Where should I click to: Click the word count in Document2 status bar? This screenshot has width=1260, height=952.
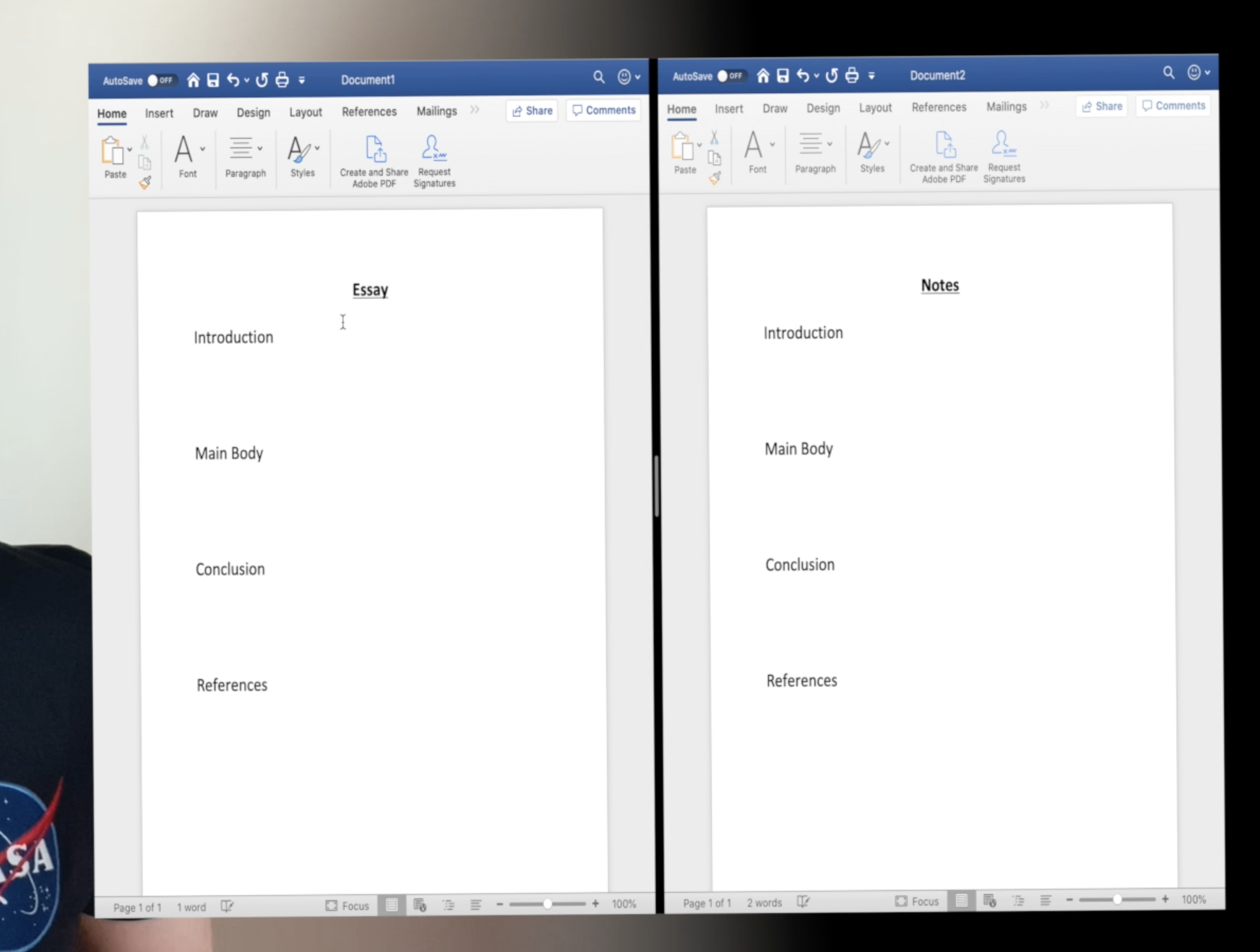[763, 902]
